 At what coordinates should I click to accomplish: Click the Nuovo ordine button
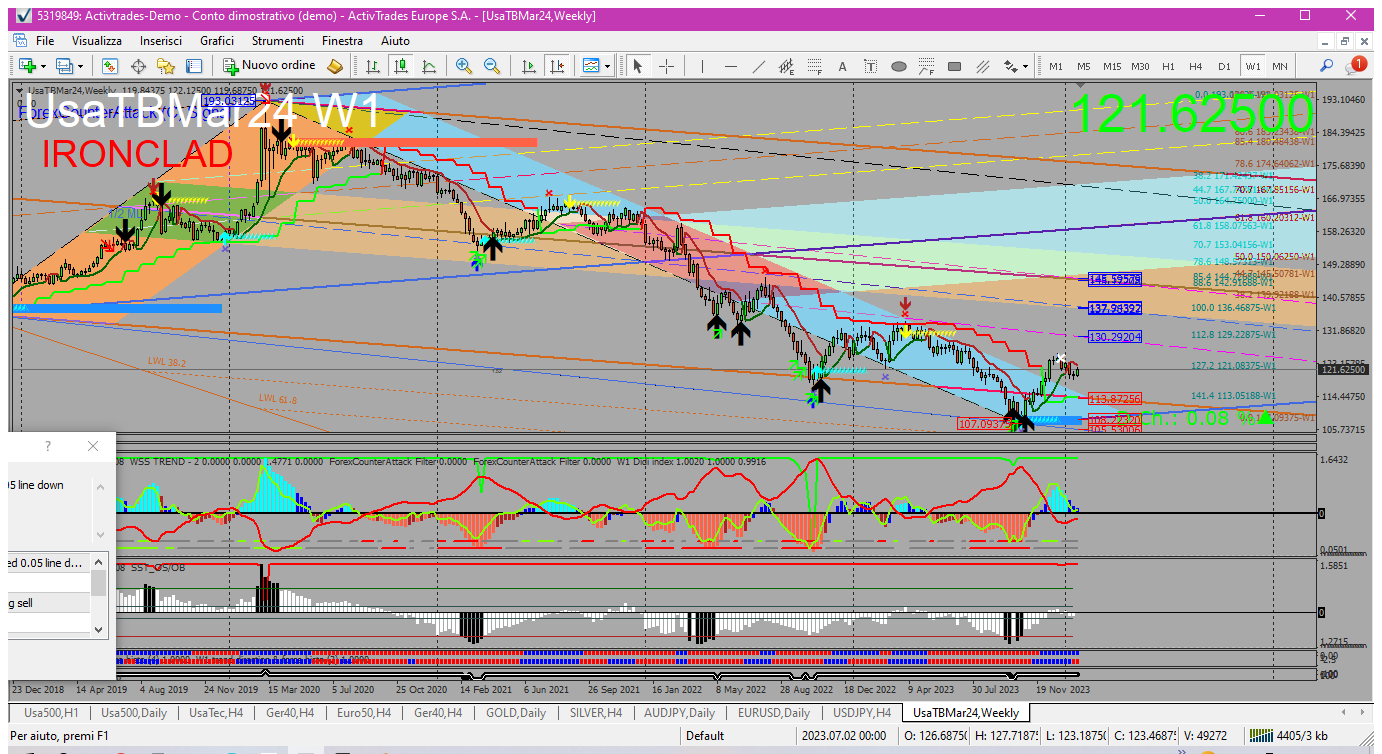pyautogui.click(x=270, y=66)
